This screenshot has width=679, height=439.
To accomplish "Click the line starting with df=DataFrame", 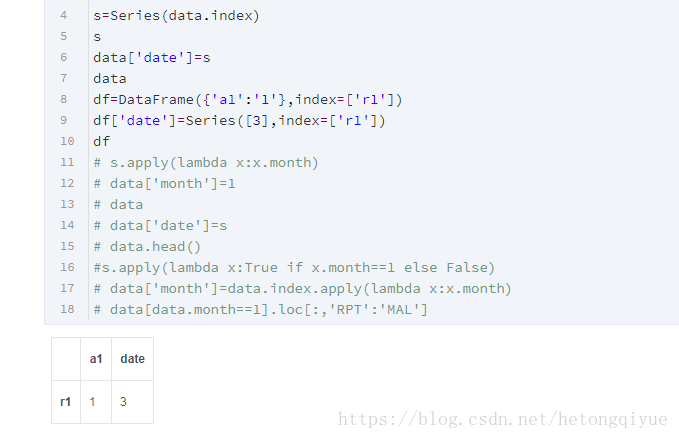I will (x=247, y=99).
